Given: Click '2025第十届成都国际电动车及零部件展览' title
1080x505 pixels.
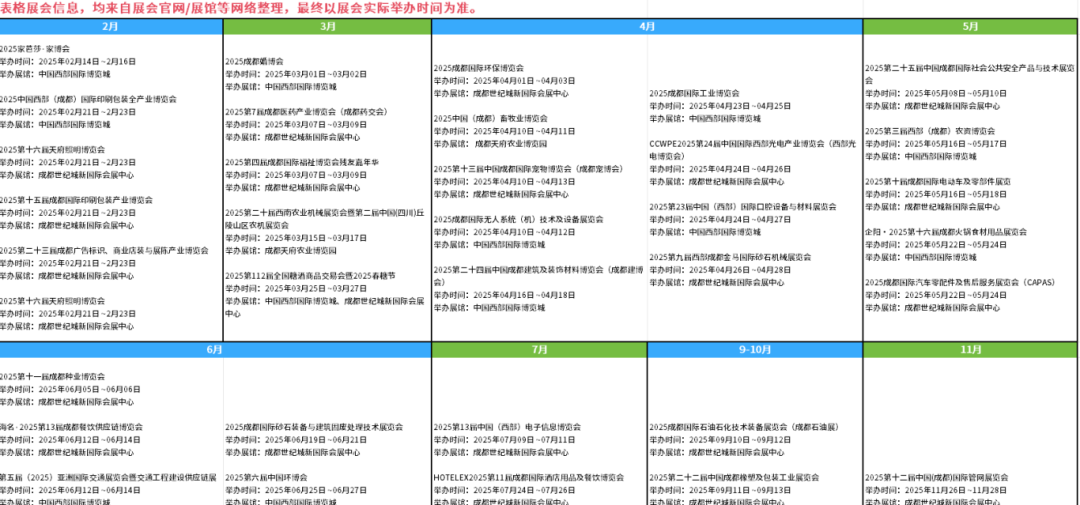Looking at the screenshot, I should click(938, 182).
